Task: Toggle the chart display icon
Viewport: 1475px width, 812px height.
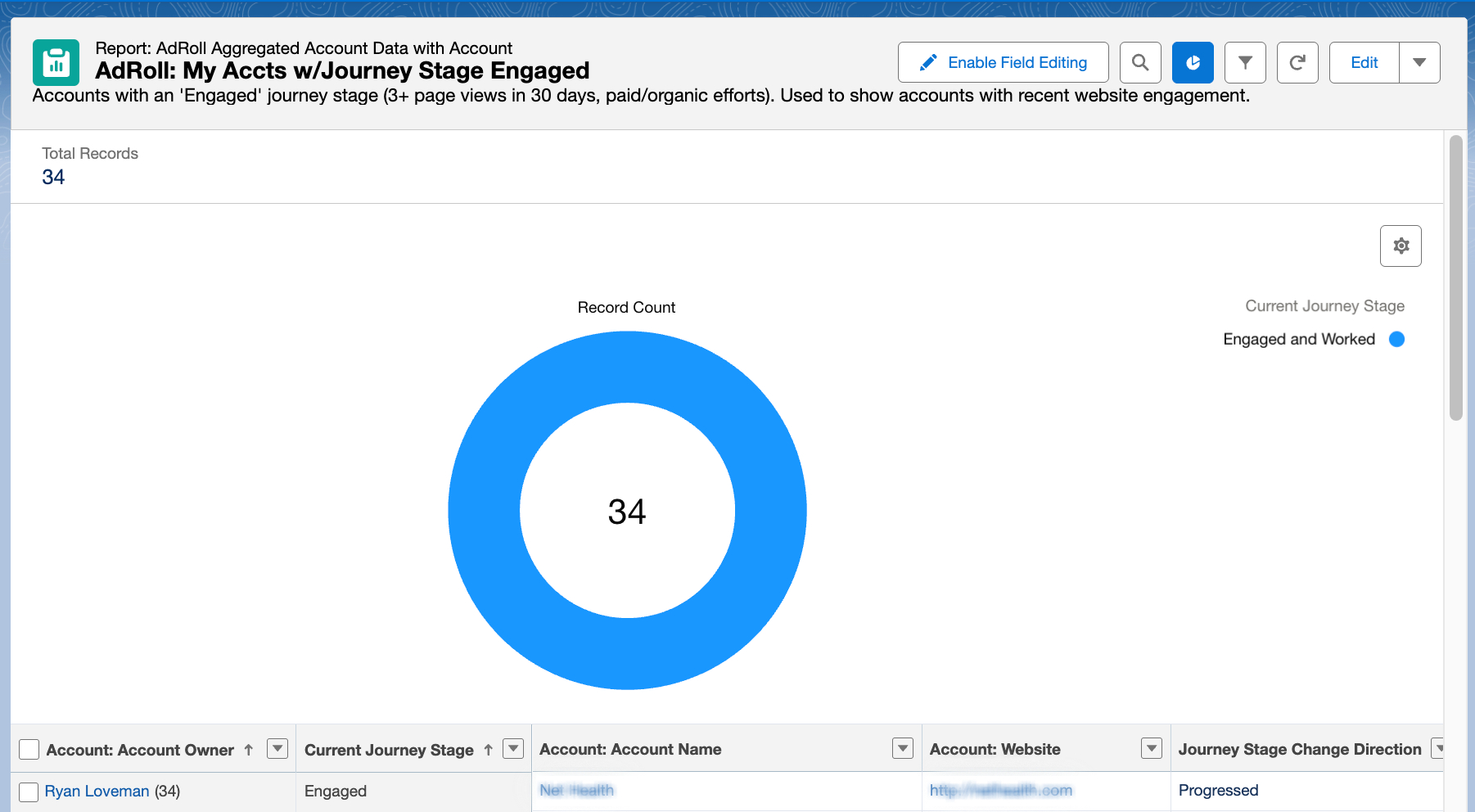Action: [1192, 62]
